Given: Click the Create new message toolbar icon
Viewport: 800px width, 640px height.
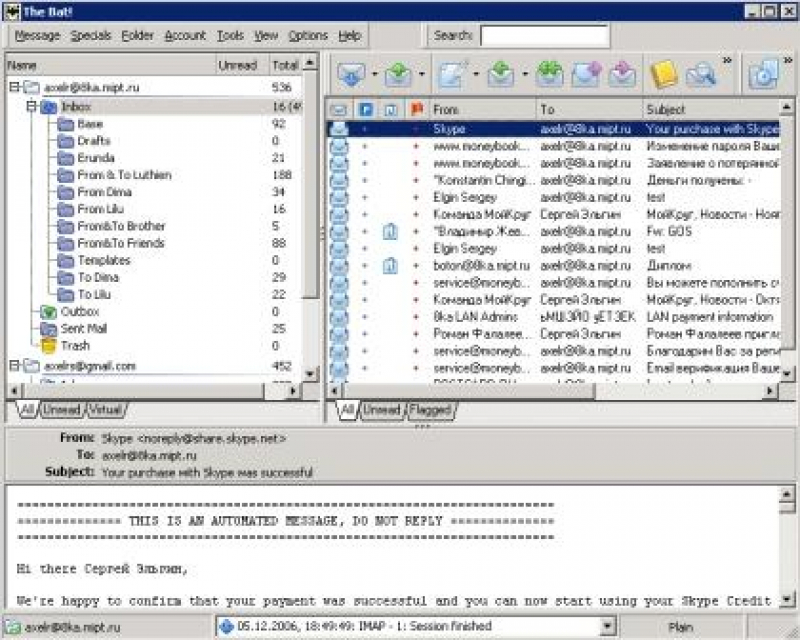Looking at the screenshot, I should [453, 74].
